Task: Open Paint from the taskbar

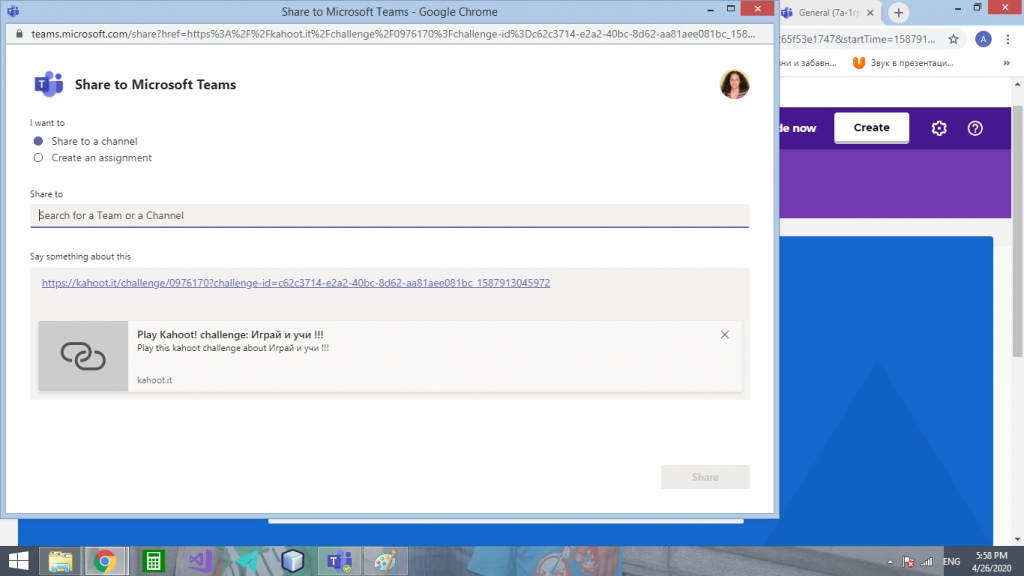Action: (x=385, y=561)
